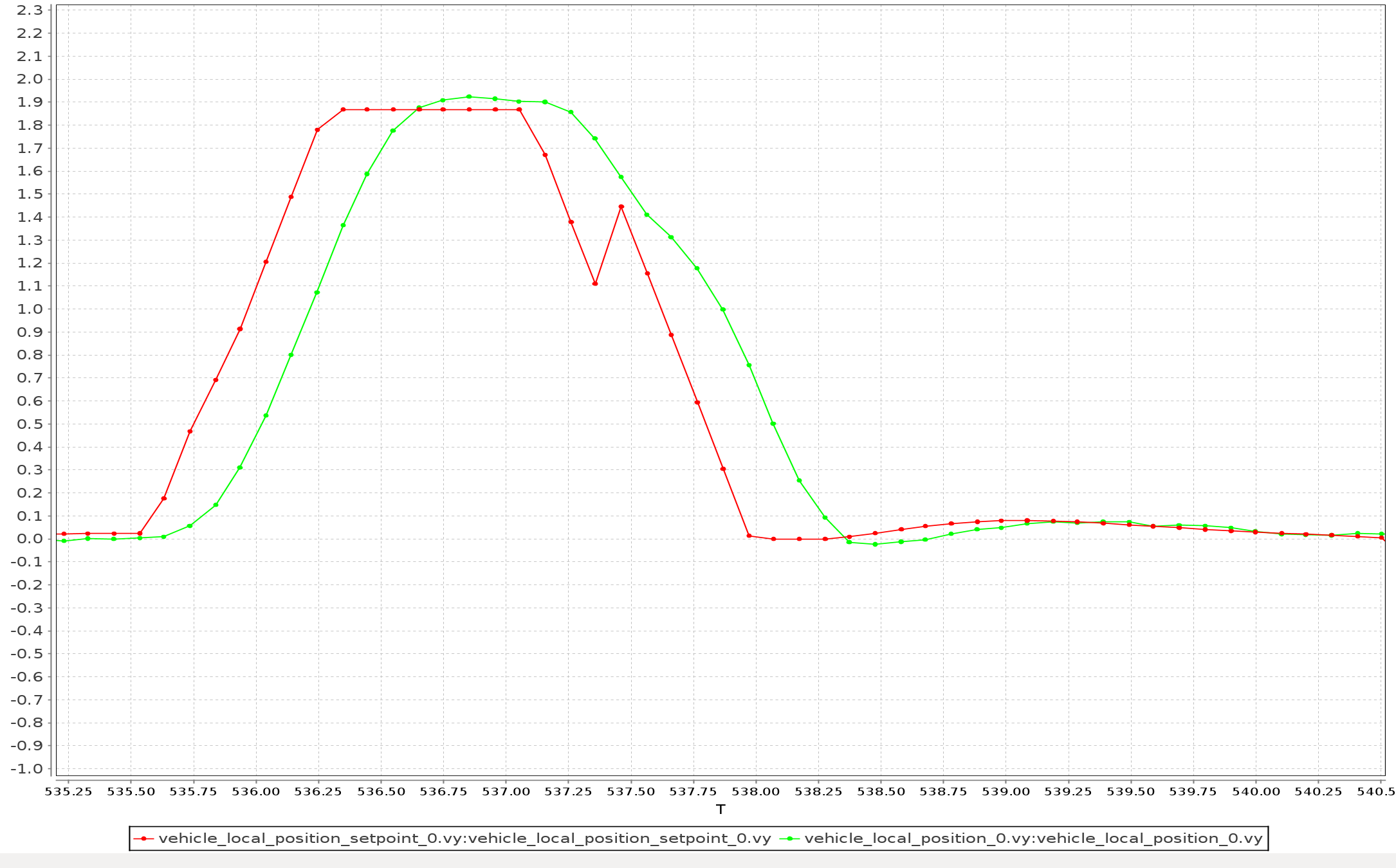Click the 539.00 time axis tick label
Image resolution: width=1396 pixels, height=868 pixels.
click(x=1006, y=792)
